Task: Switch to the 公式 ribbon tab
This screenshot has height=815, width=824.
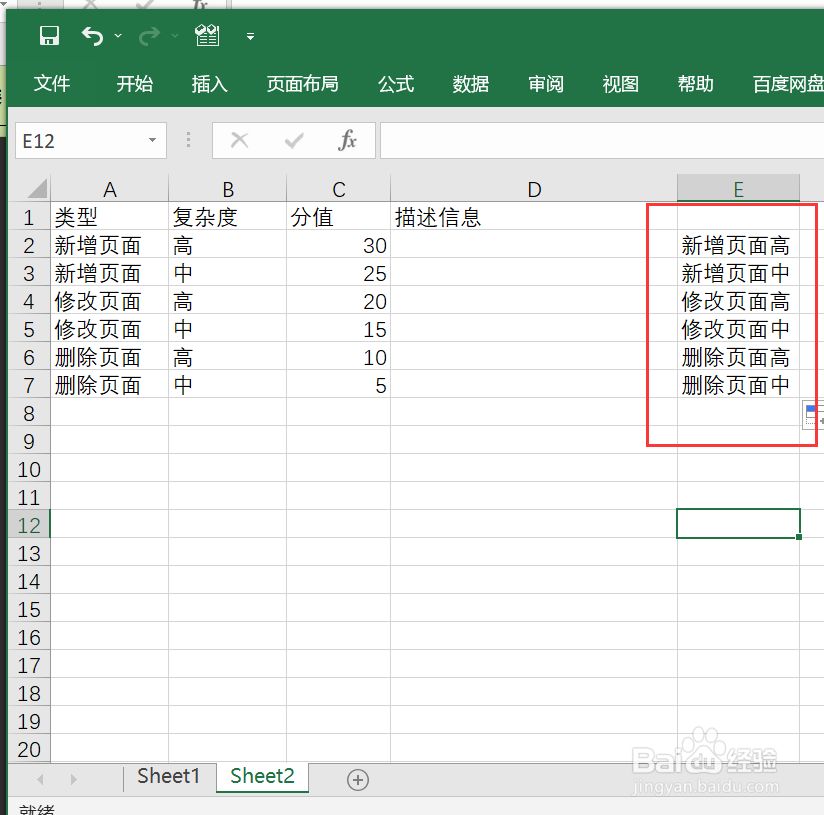Action: 396,84
